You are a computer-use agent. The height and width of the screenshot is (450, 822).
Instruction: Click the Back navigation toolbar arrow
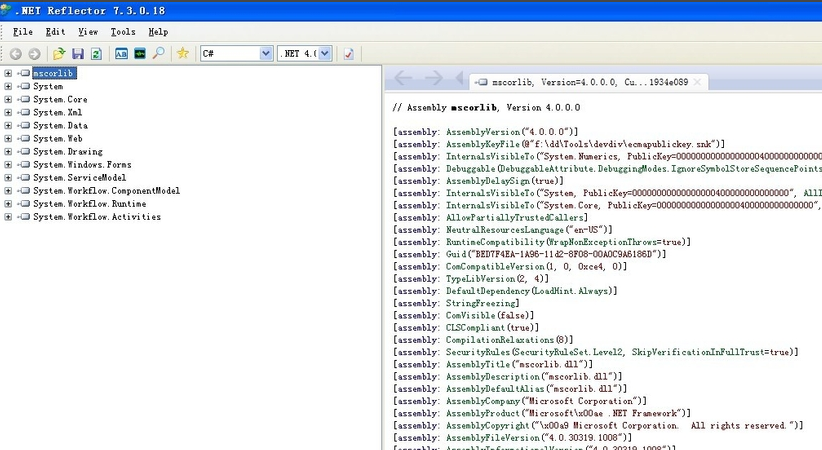(x=16, y=54)
